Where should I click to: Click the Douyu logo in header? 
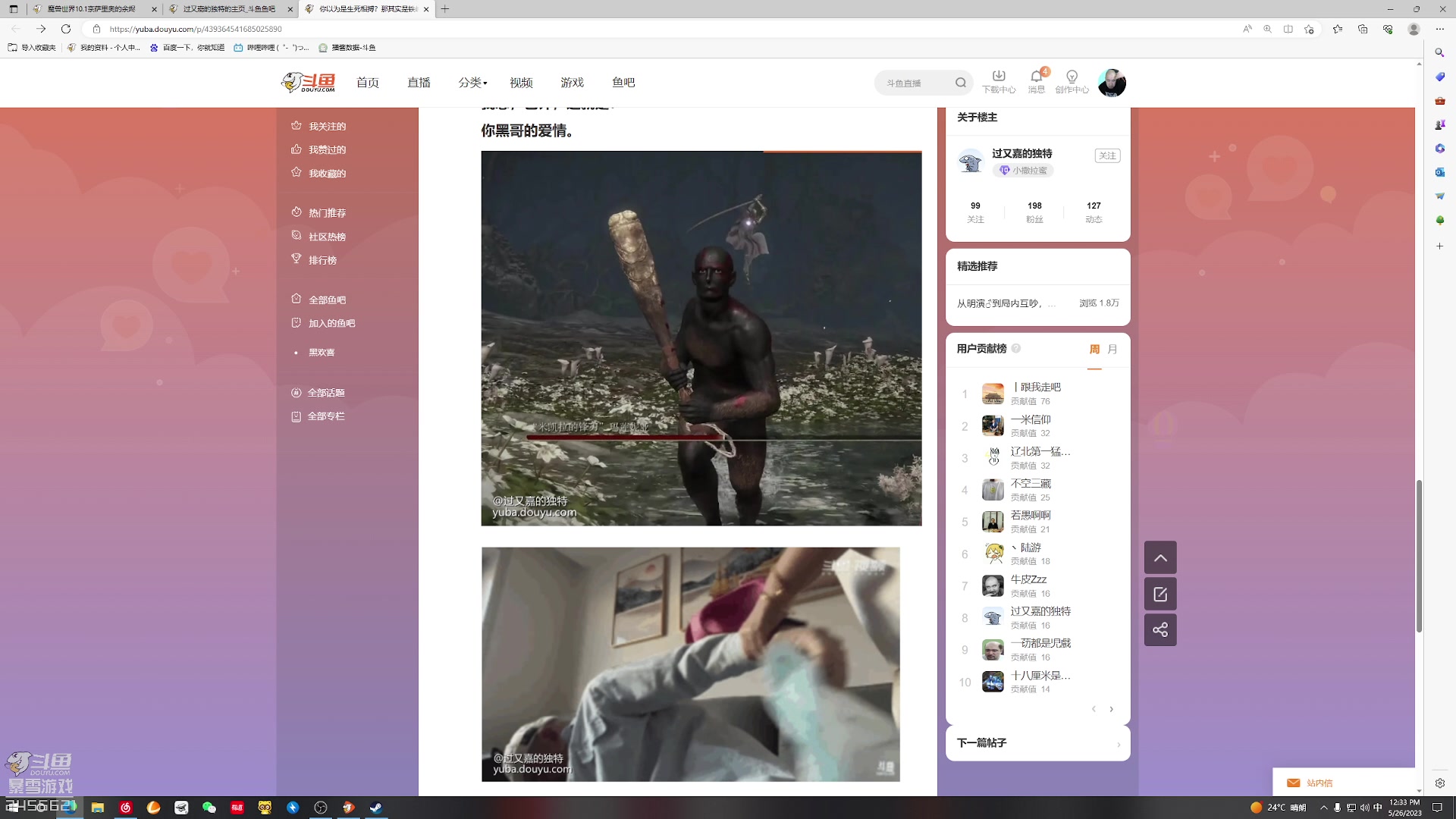[308, 82]
